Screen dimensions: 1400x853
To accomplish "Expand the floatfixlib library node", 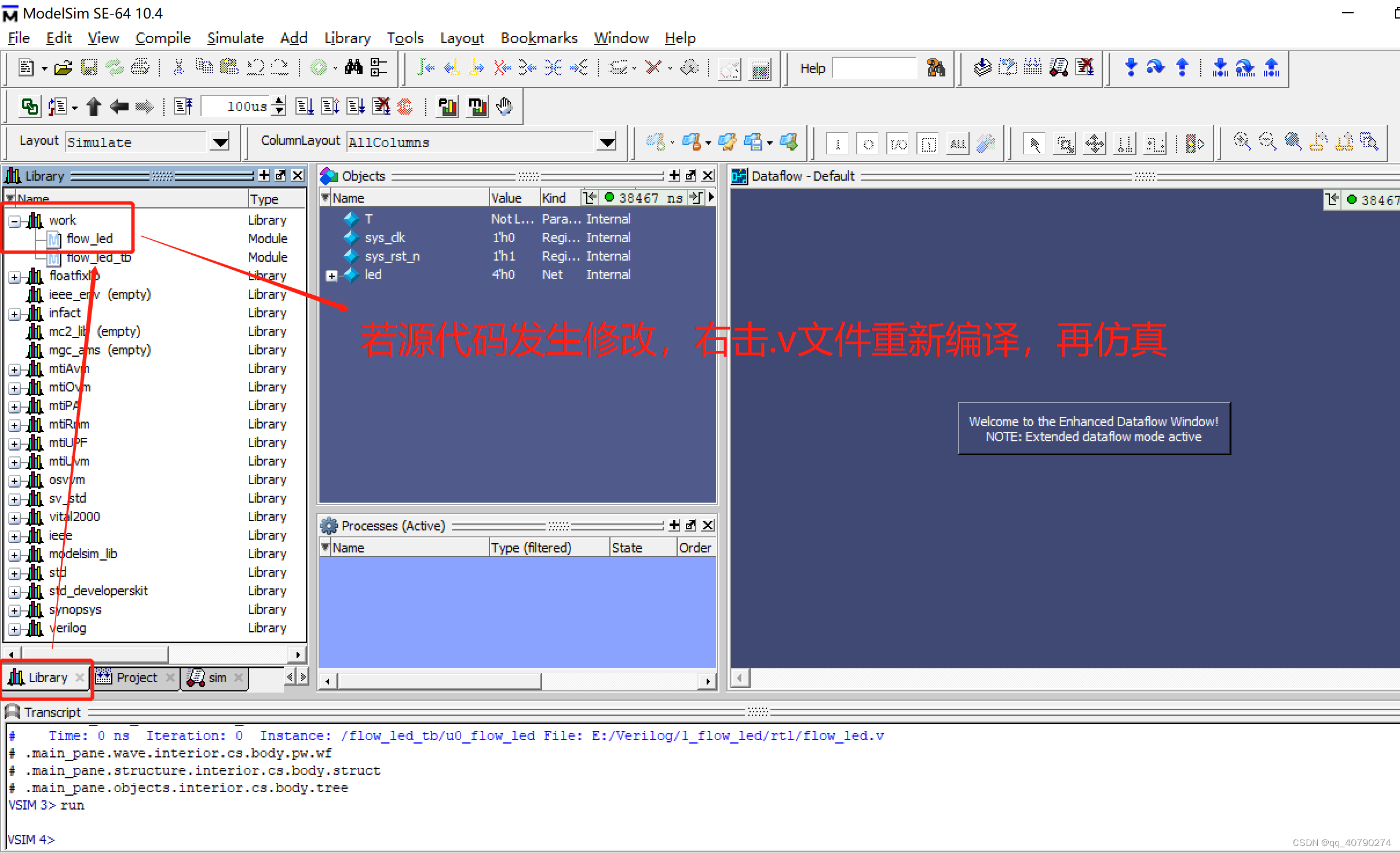I will [15, 277].
